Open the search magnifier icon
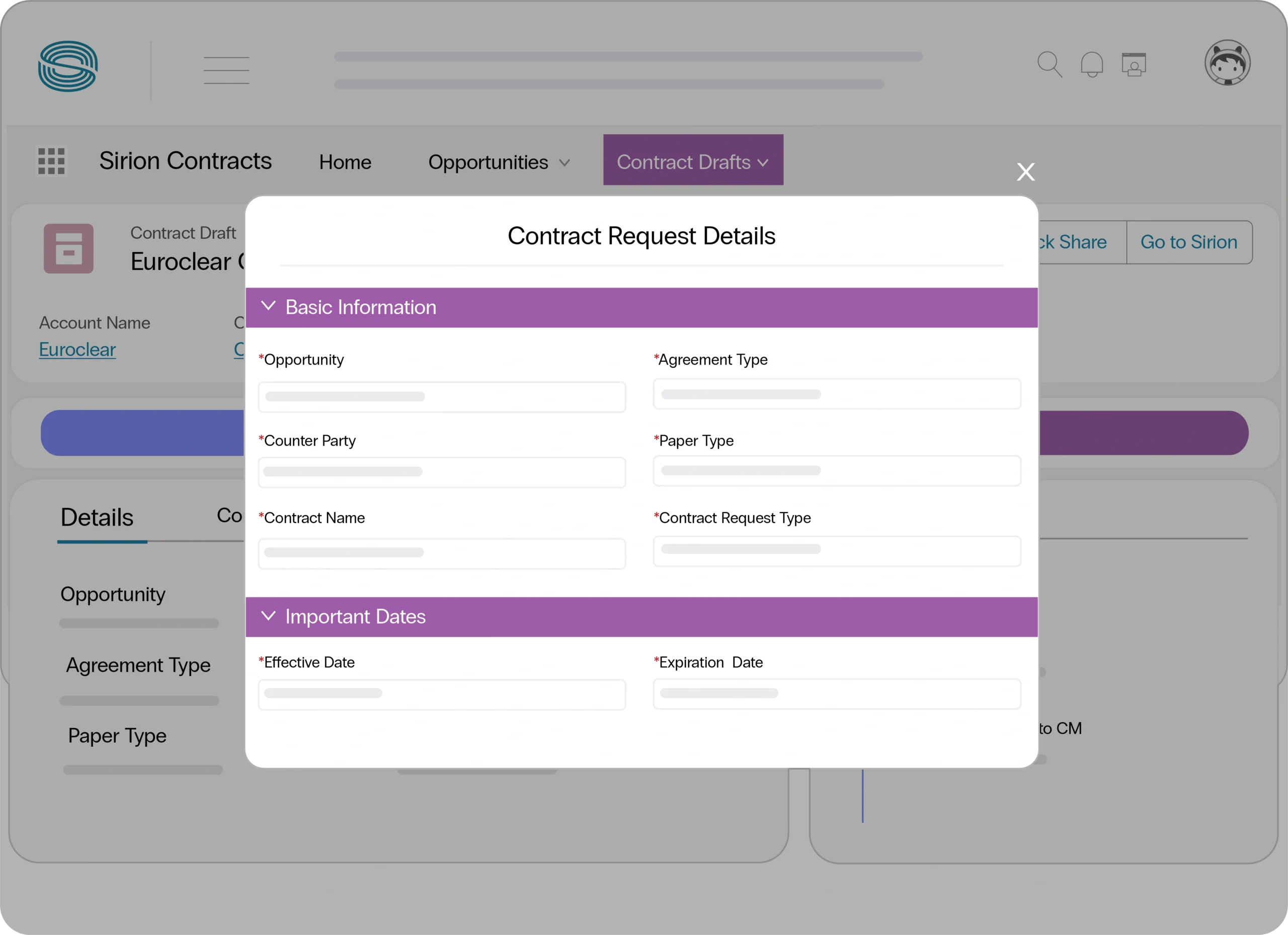1288x935 pixels. (x=1049, y=64)
